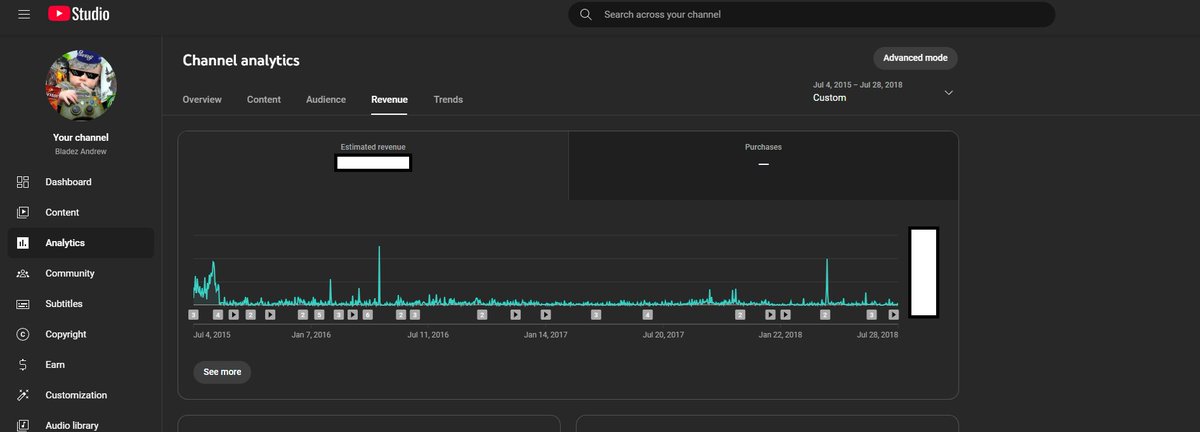This screenshot has width=1200, height=432.
Task: Click the Bladez Andrew channel name
Action: 81,152
